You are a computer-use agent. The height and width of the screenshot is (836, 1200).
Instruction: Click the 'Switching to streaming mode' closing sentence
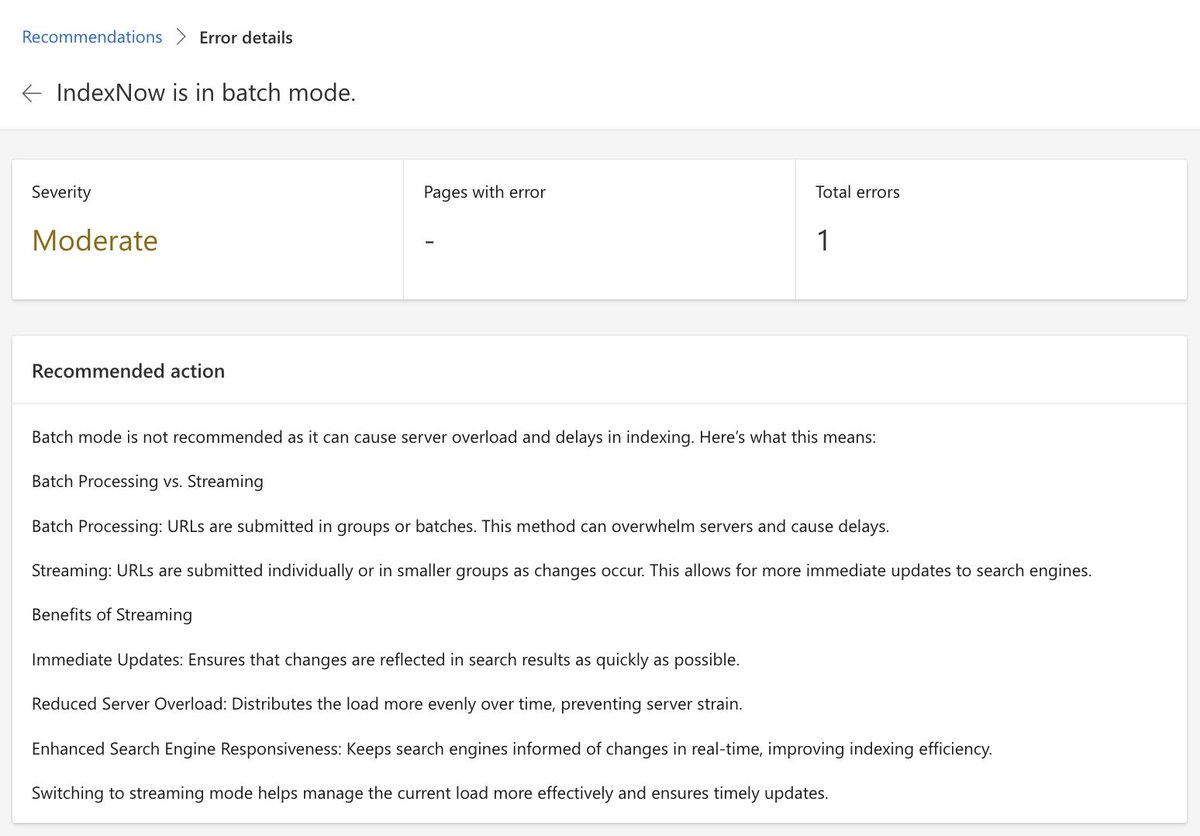430,793
